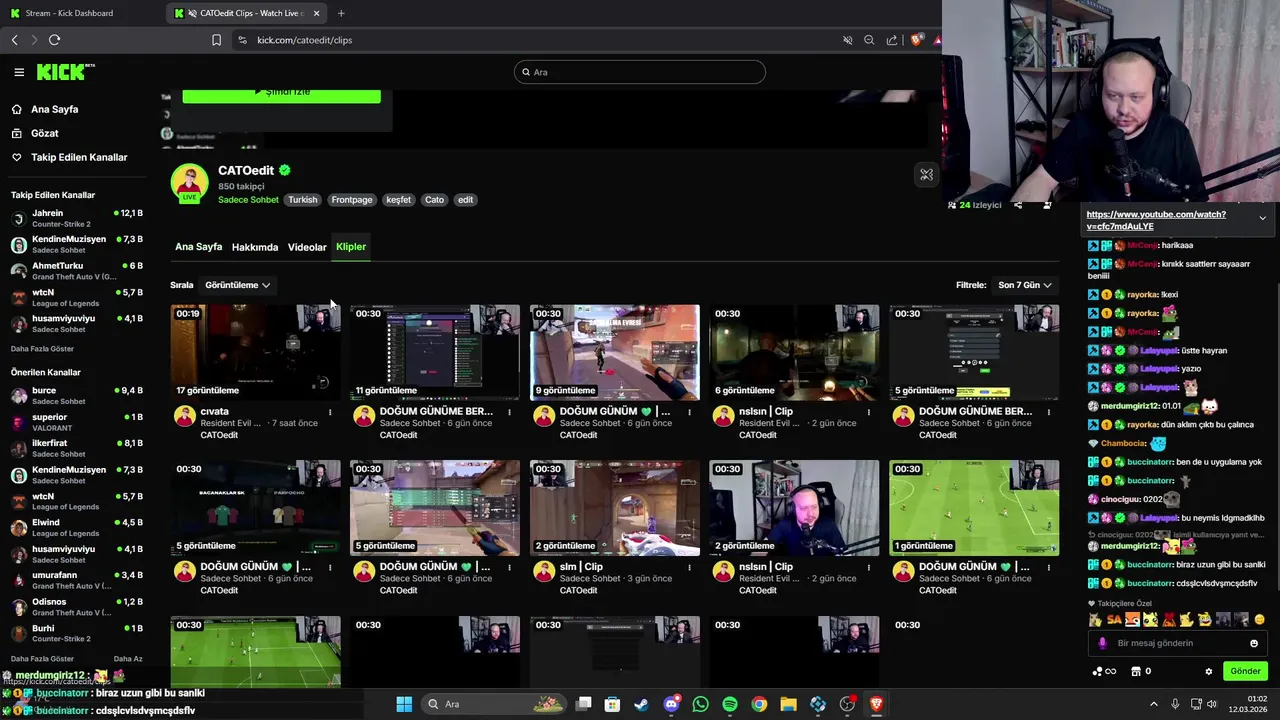Open Jahrein channel from followed list
Viewport: 1280px width, 720px height.
coord(77,218)
